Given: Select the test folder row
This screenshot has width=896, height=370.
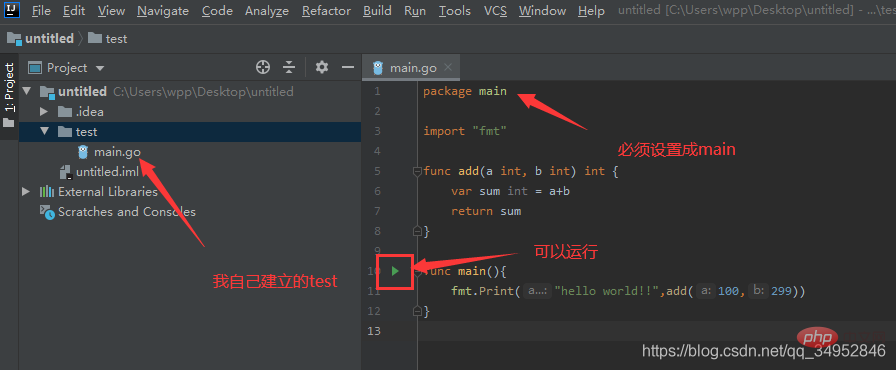Looking at the screenshot, I should point(190,132).
